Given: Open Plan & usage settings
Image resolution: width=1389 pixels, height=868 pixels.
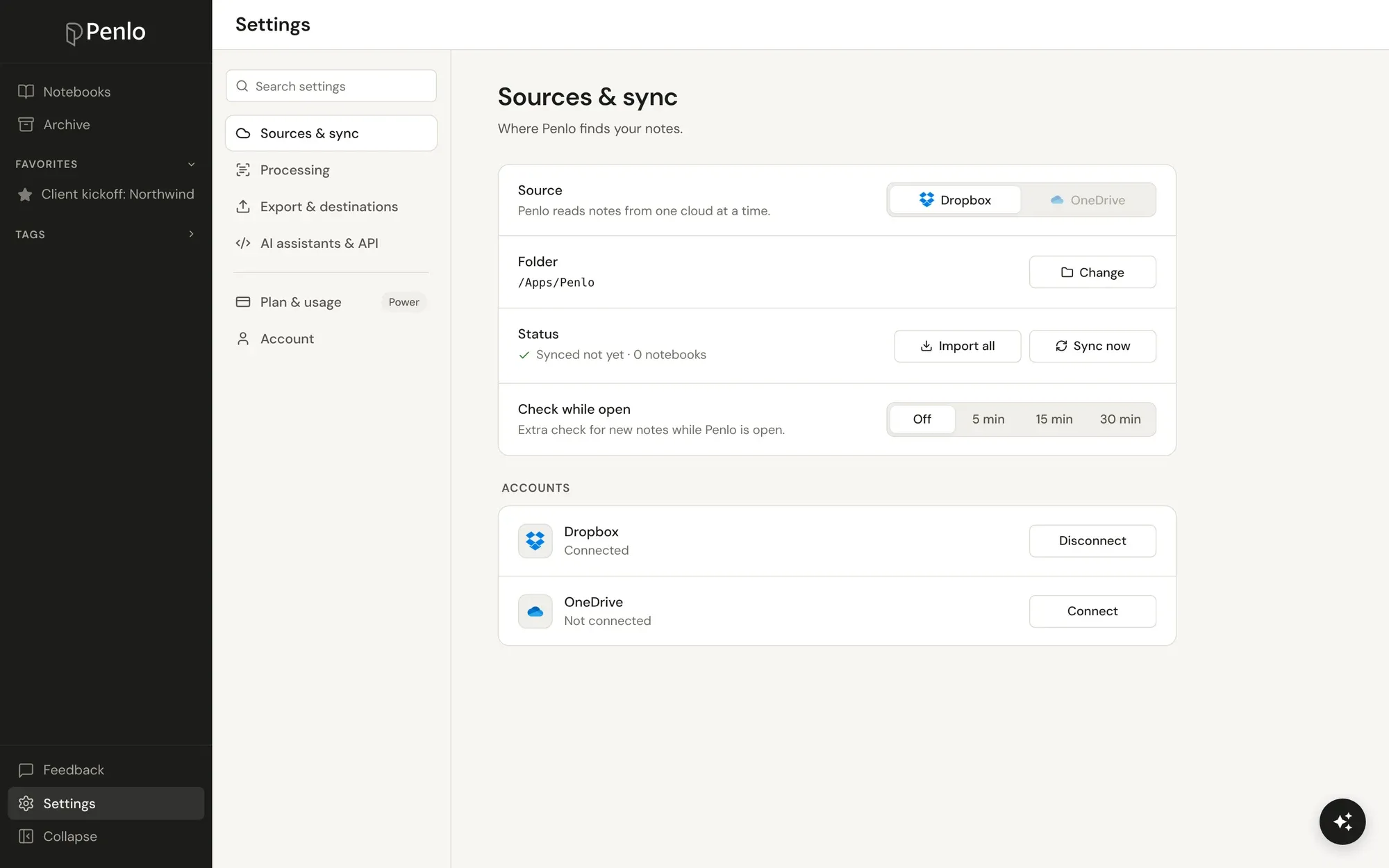Looking at the screenshot, I should pos(331,302).
